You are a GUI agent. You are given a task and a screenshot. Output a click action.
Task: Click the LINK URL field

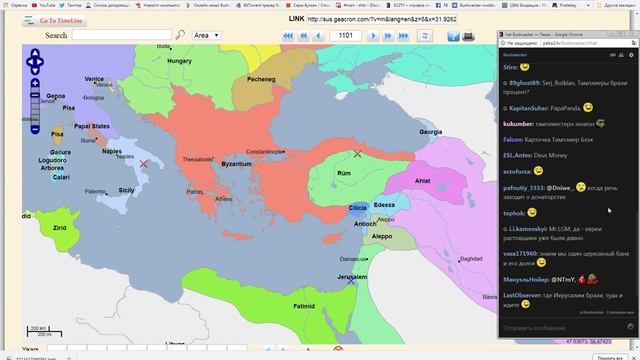tap(382, 19)
